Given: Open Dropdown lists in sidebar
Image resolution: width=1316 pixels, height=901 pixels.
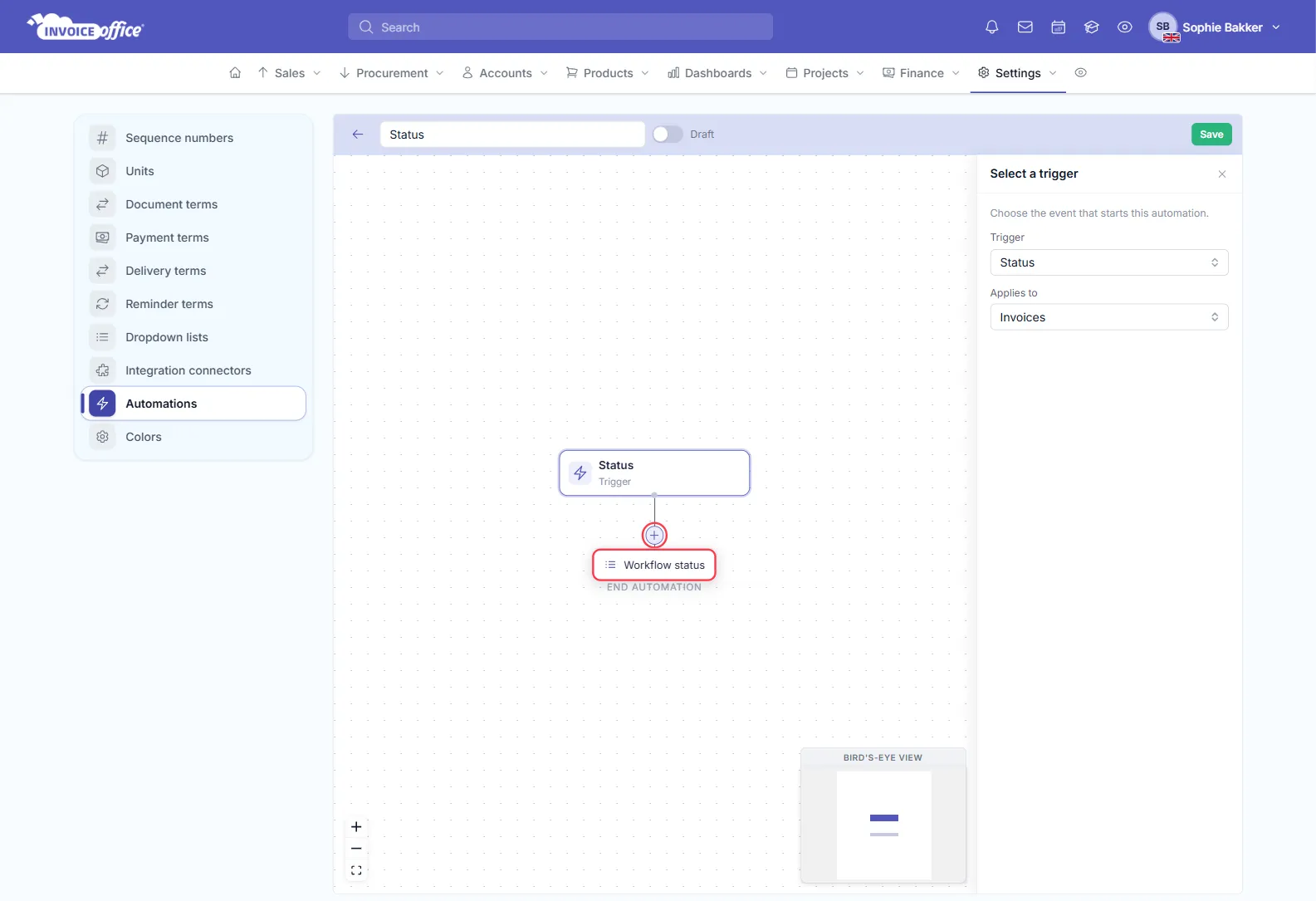Looking at the screenshot, I should tap(193, 337).
